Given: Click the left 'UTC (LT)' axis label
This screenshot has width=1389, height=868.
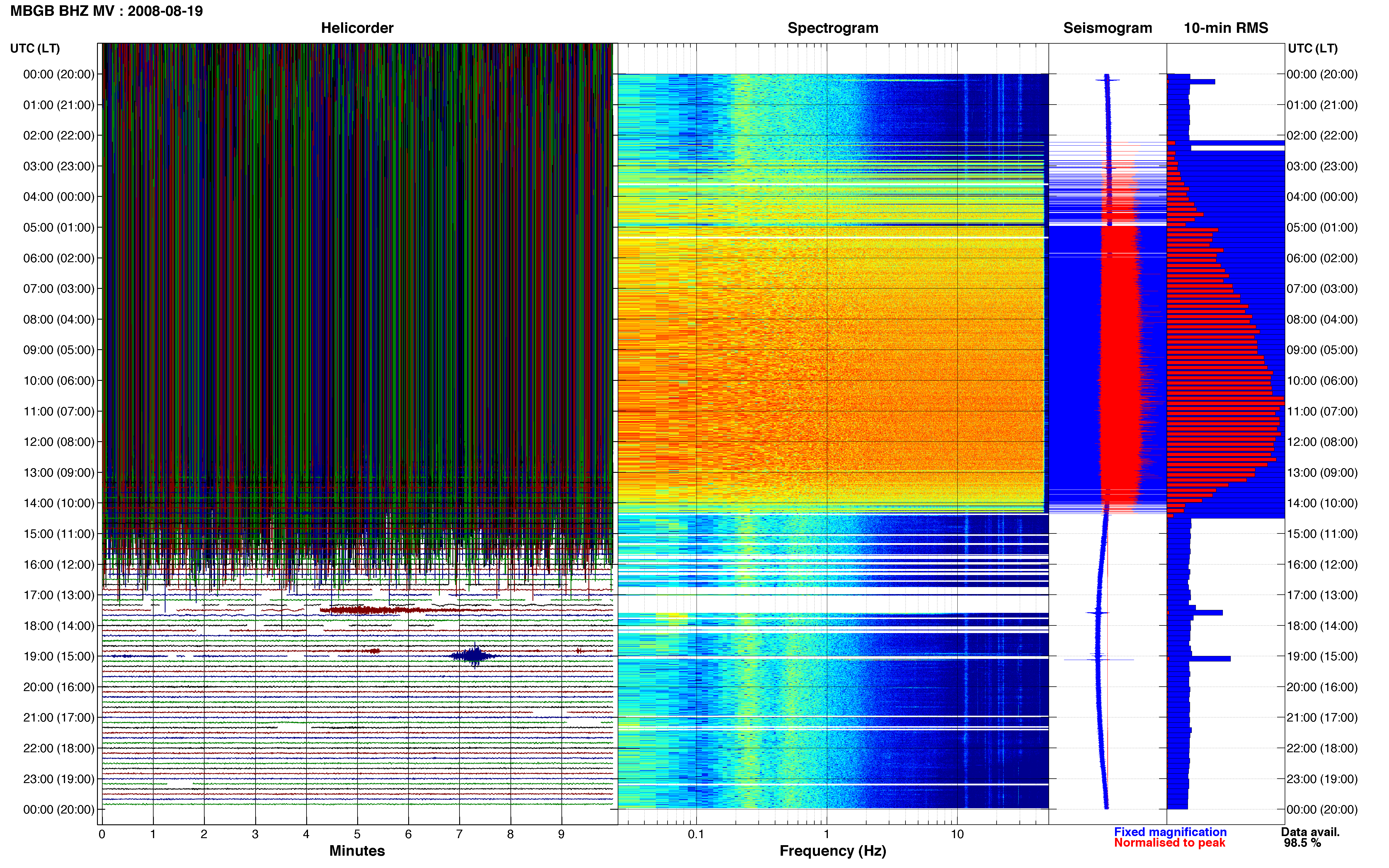Looking at the screenshot, I should pos(35,48).
